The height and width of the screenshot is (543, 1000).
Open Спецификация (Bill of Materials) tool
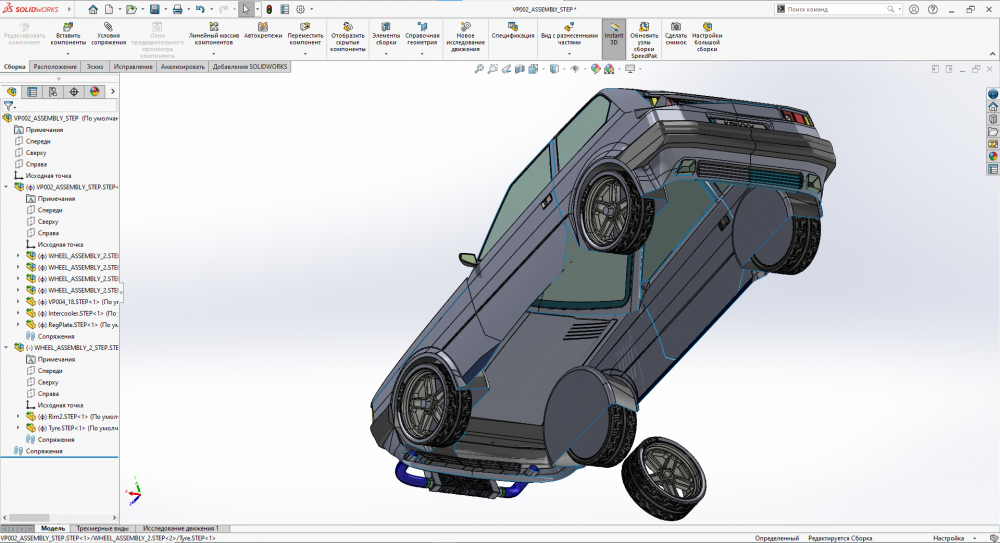[x=512, y=28]
